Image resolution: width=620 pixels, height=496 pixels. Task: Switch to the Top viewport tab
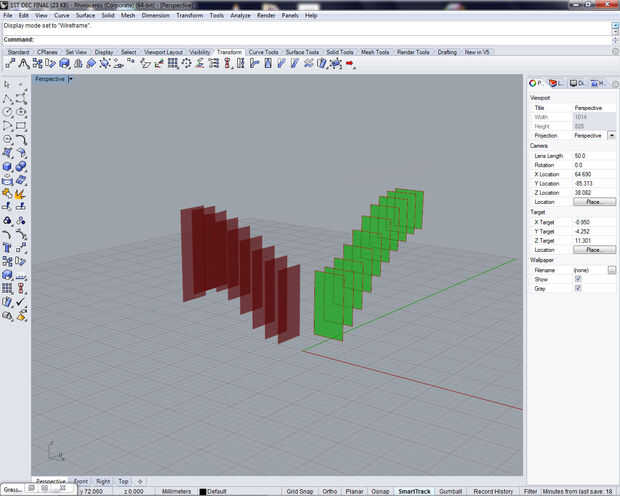point(123,481)
